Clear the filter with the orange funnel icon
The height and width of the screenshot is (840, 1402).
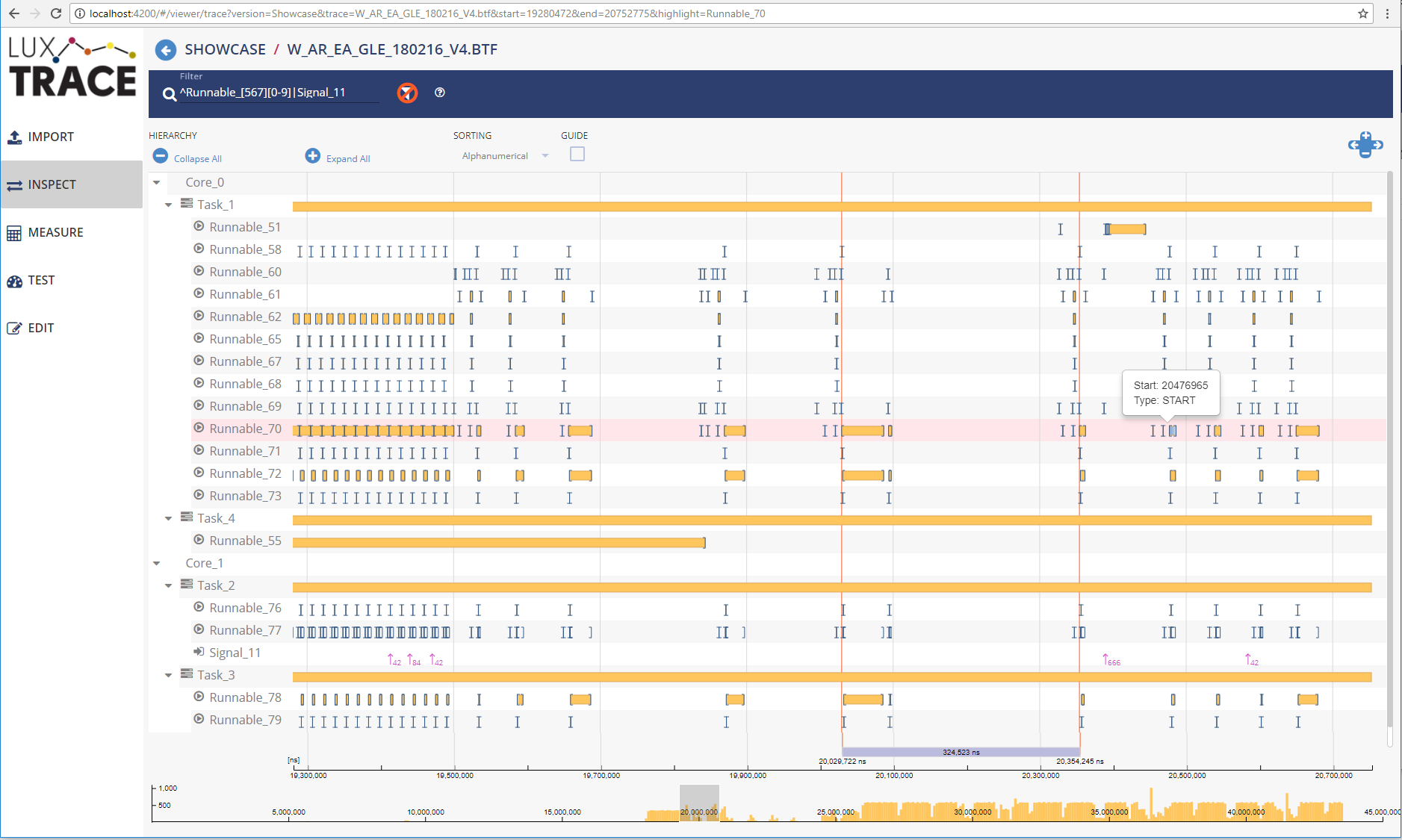407,93
